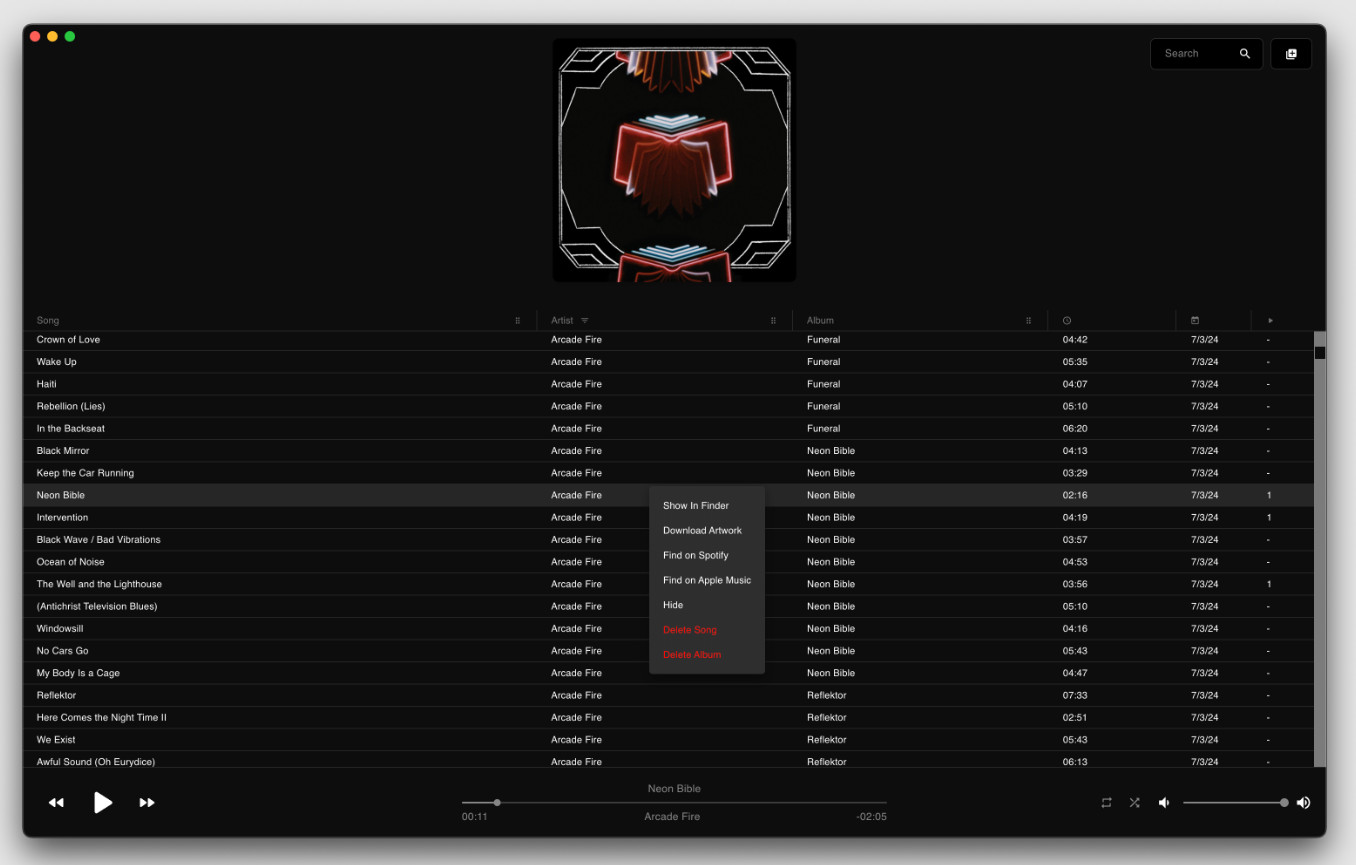Select (Antichrist Television Blues) song row
This screenshot has width=1356, height=865.
point(668,606)
